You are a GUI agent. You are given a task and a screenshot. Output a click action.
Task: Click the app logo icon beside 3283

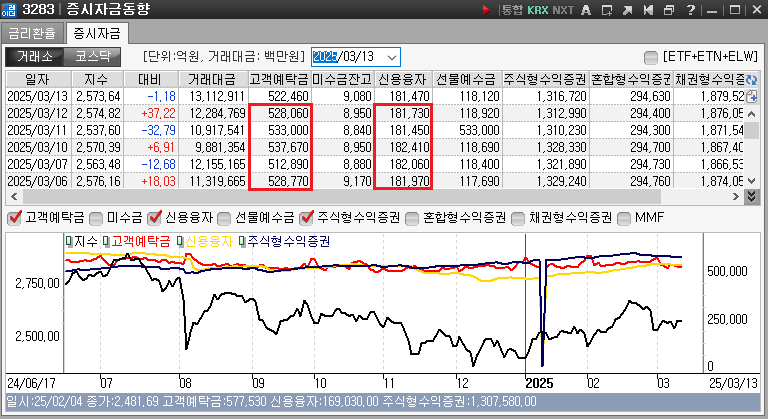click(x=9, y=10)
